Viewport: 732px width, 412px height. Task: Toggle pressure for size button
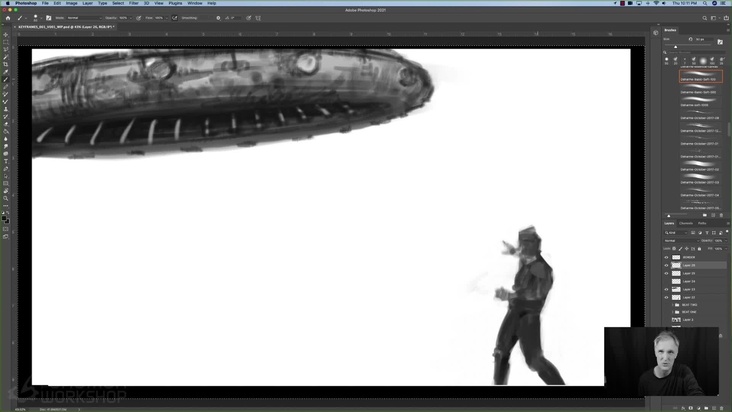pyautogui.click(x=248, y=18)
